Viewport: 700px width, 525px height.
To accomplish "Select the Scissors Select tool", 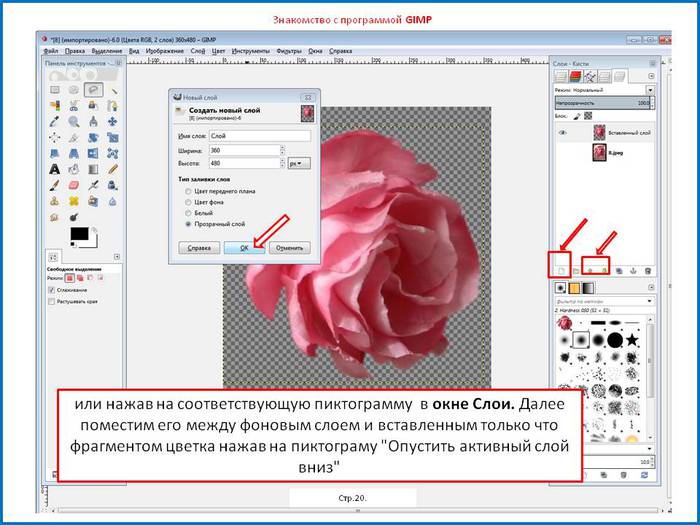I will point(74,106).
